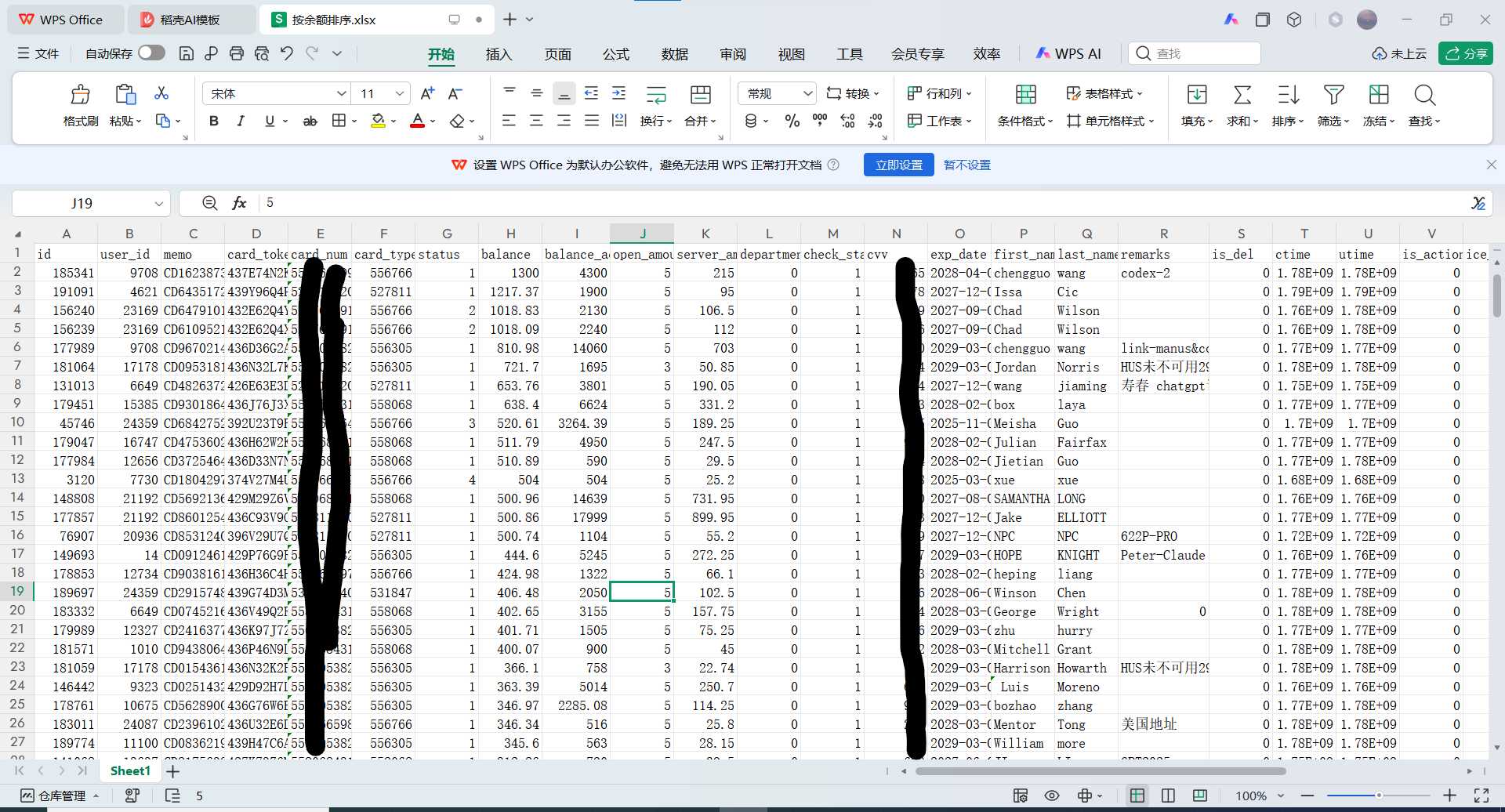
Task: Switch to Page Layout view in status bar
Action: tap(1168, 796)
